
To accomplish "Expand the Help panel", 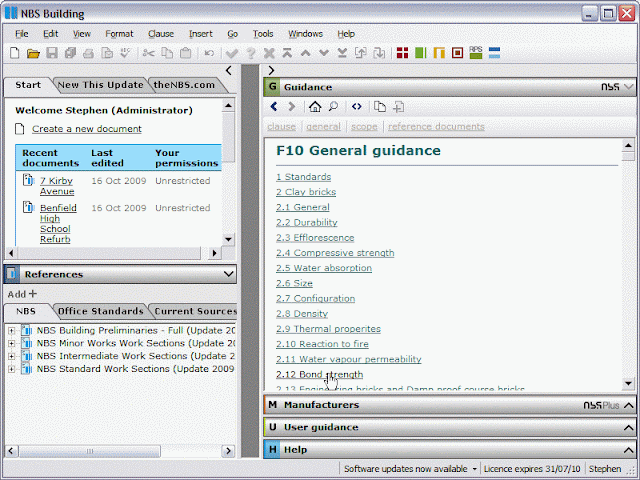I will [629, 450].
